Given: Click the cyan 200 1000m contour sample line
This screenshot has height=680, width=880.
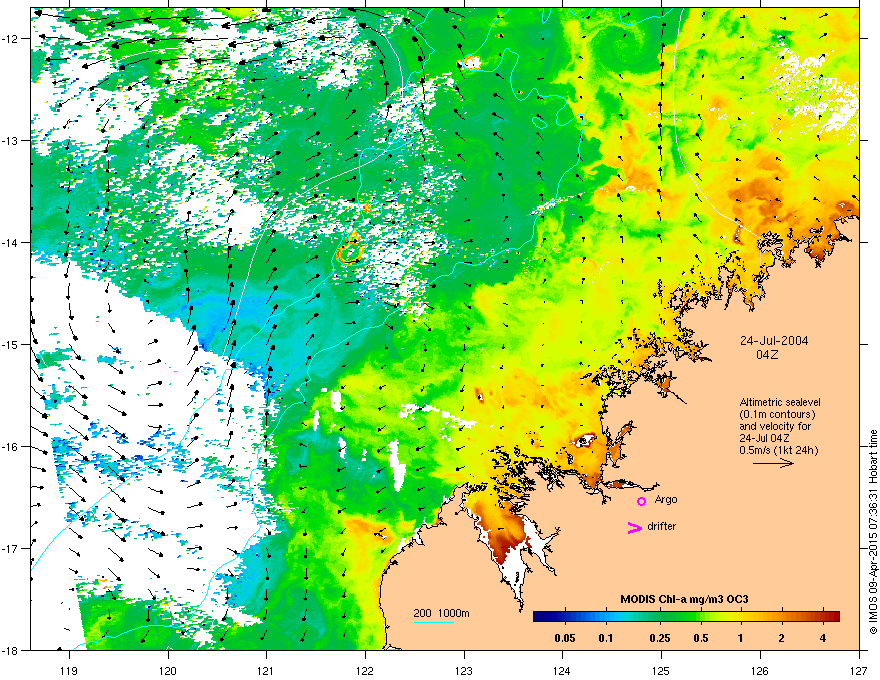Looking at the screenshot, I should point(434,622).
